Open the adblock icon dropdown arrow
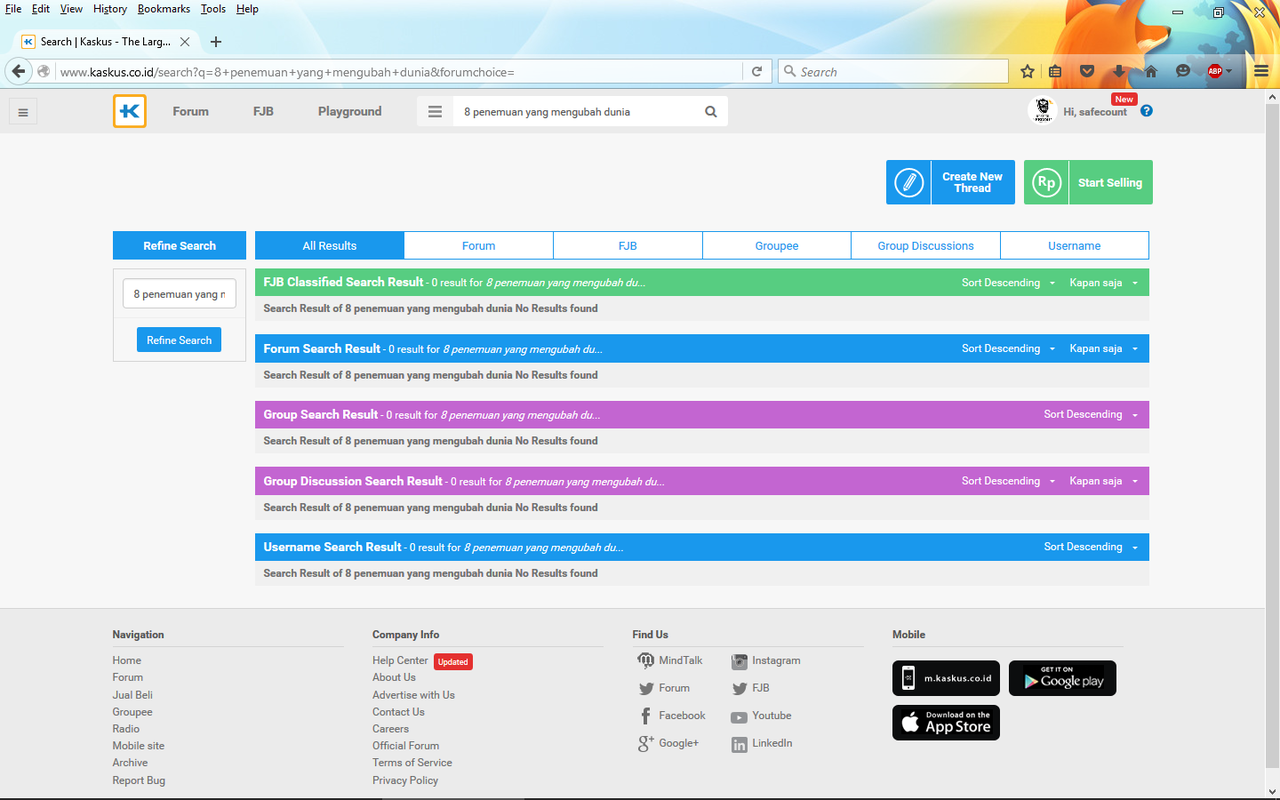 point(1230,71)
